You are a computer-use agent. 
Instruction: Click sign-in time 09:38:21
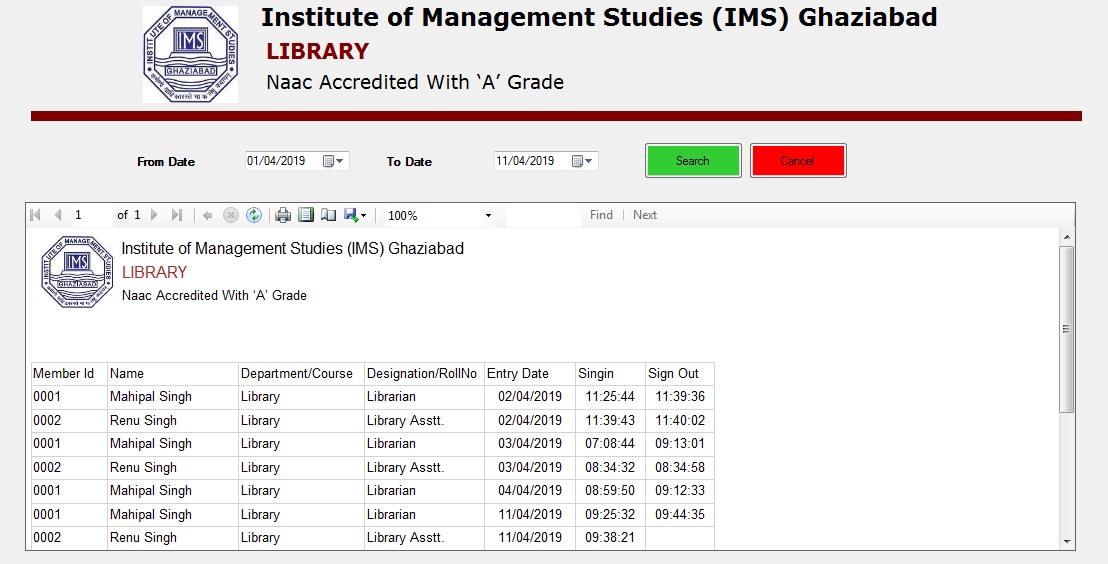[610, 538]
